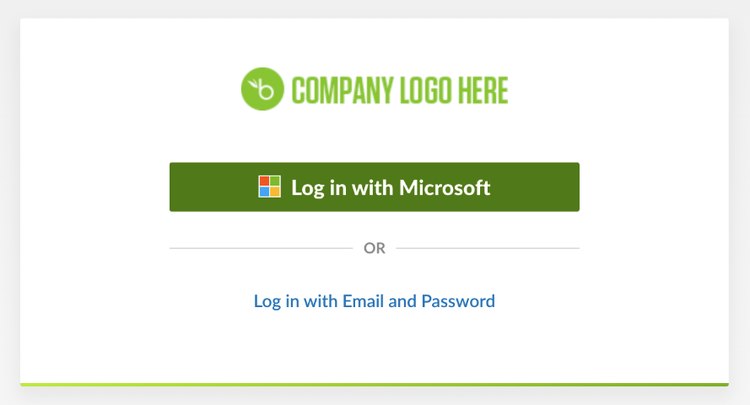Screen dimensions: 750x405
Task: Click the yellow square in Microsoft logo
Action: (x=275, y=192)
